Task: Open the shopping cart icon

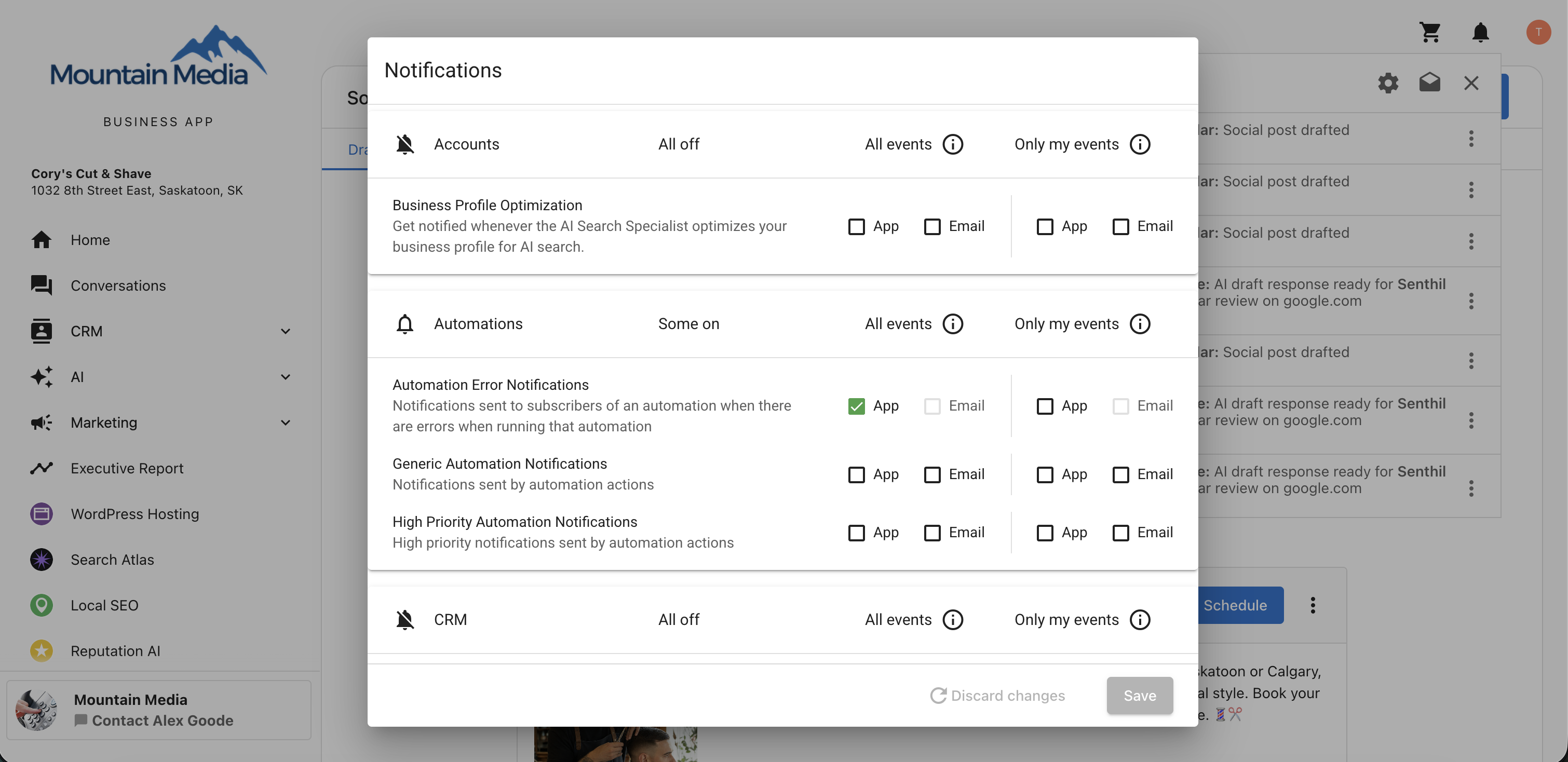Action: tap(1430, 32)
